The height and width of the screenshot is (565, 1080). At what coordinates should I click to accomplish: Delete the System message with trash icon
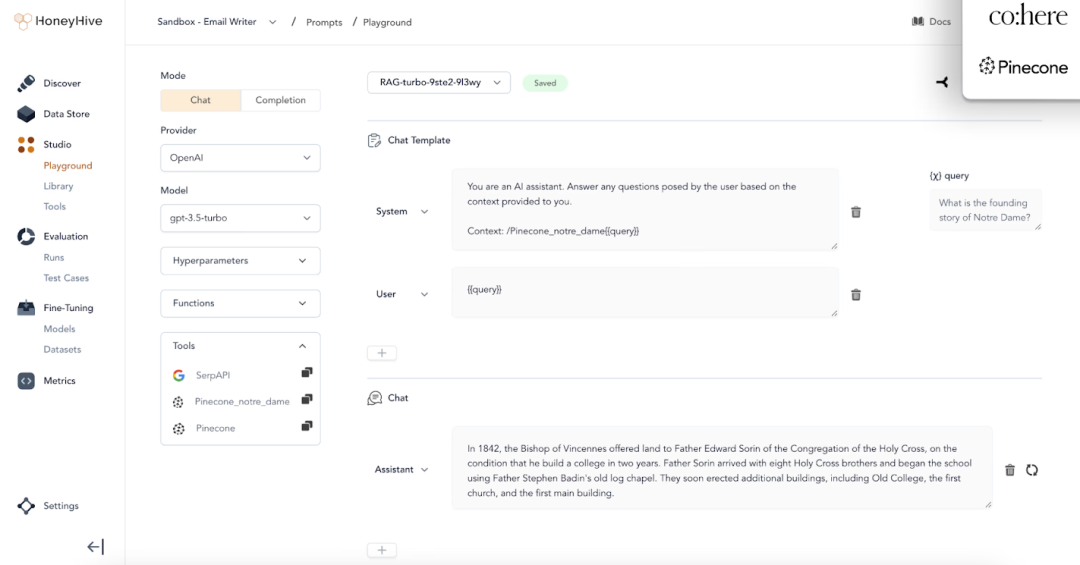click(855, 212)
